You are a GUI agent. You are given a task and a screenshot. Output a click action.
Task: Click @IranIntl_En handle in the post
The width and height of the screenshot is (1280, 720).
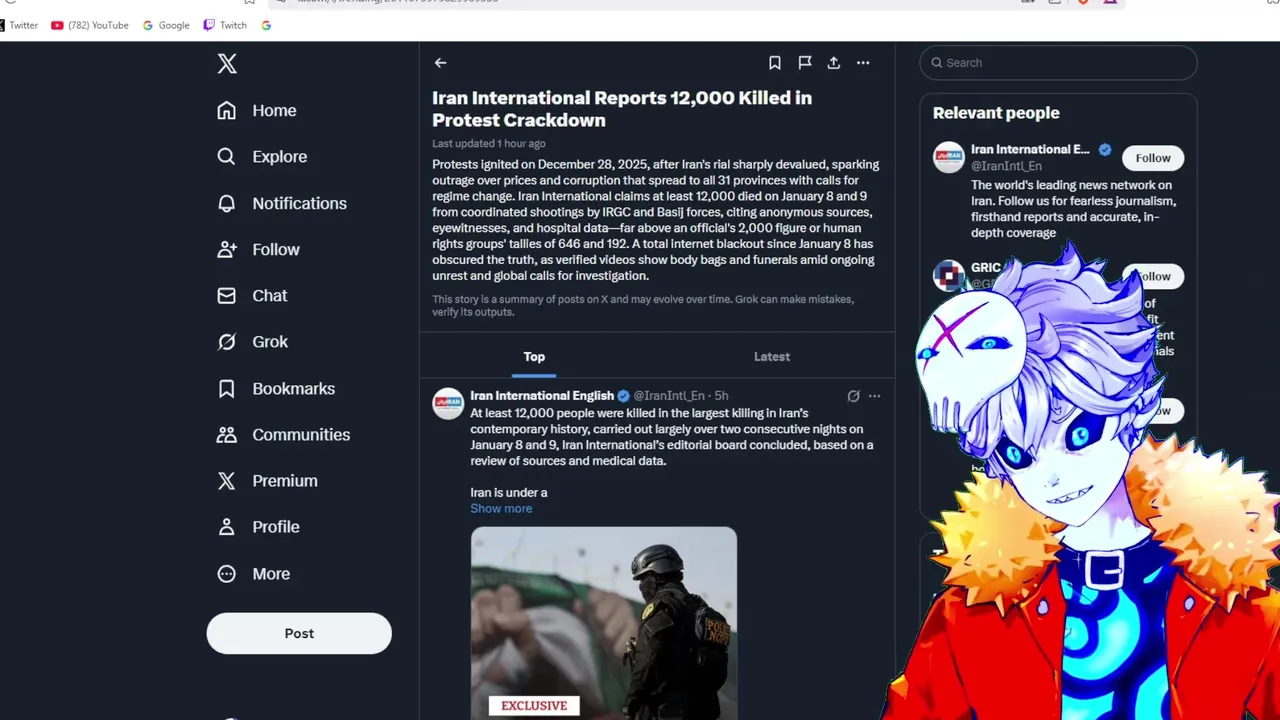coord(669,396)
